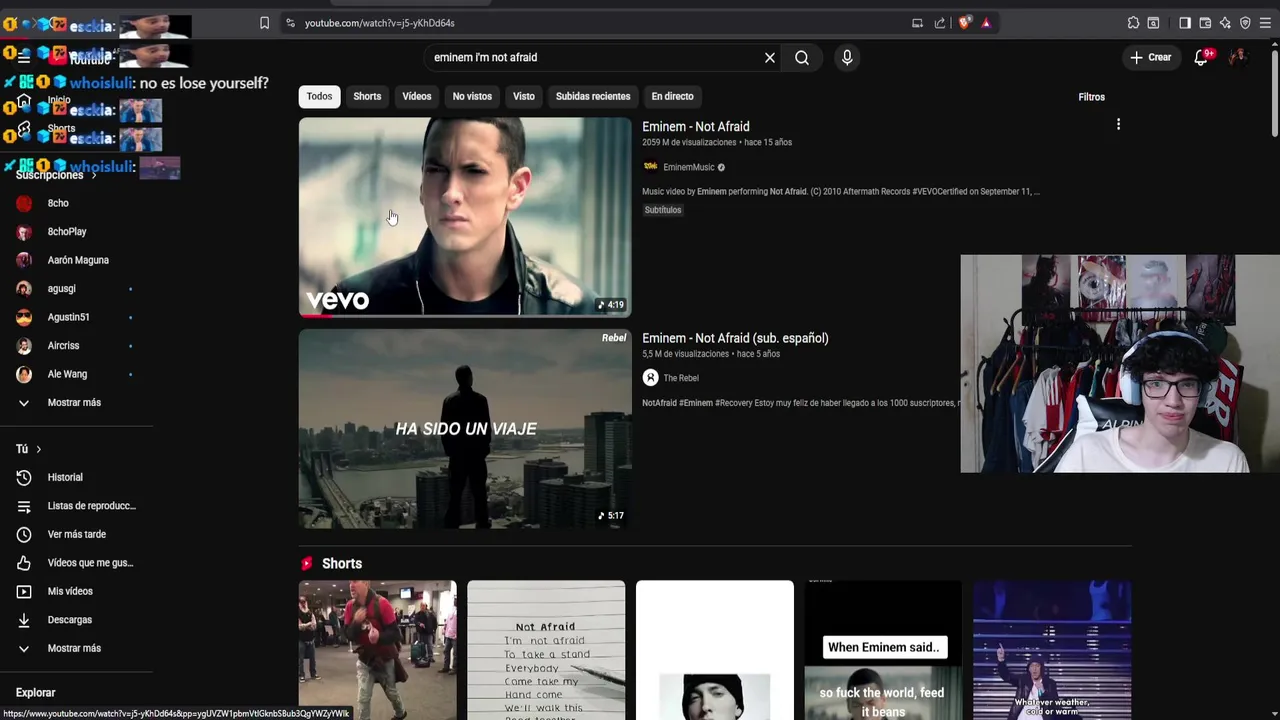The image size is (1280, 720).
Task: Click the EminemMusic channel logo
Action: [650, 167]
